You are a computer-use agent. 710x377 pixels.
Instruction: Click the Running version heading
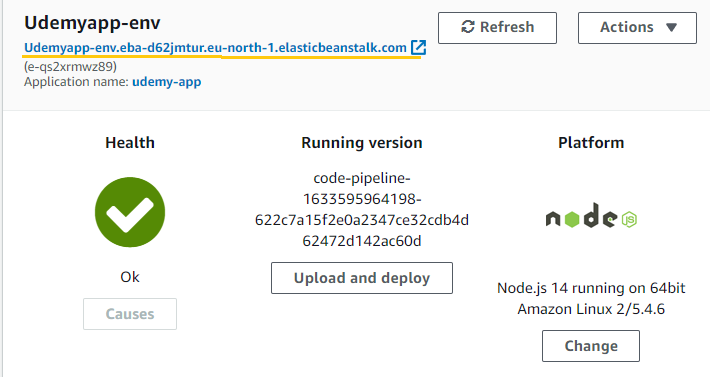[362, 143]
